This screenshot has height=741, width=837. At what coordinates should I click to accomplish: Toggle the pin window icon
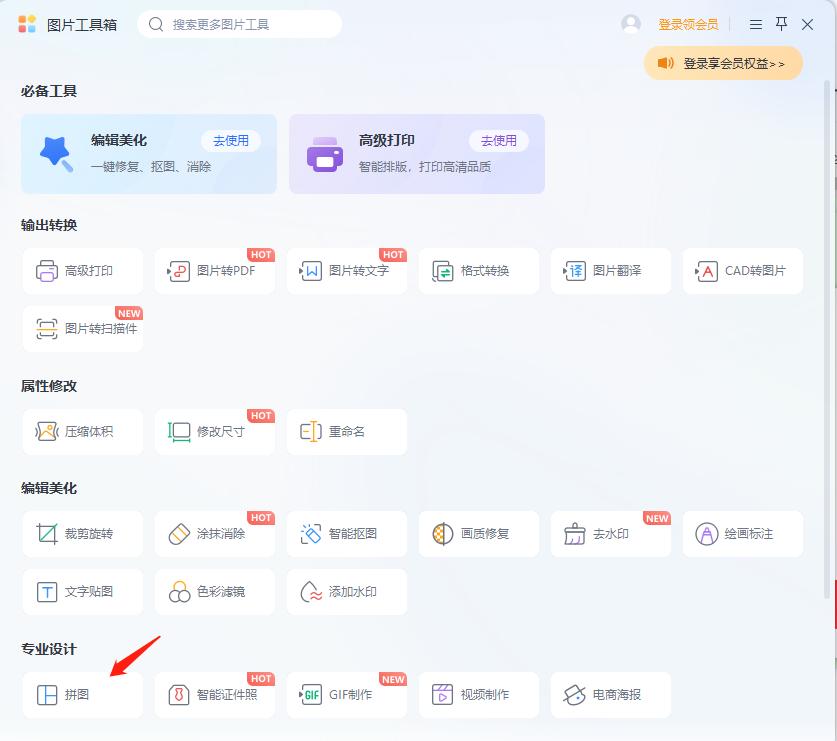coord(781,24)
